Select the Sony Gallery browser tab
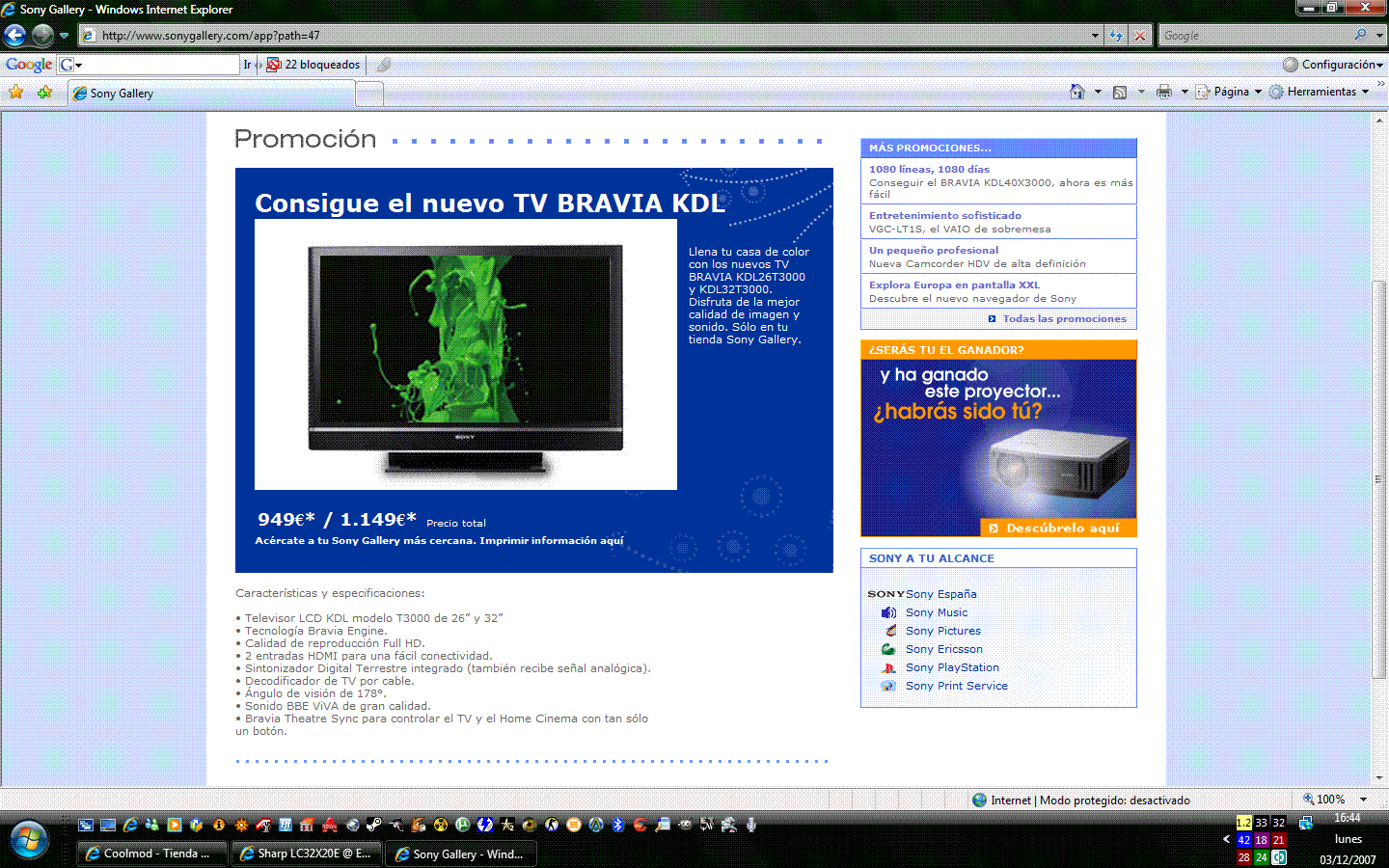 click(x=212, y=94)
